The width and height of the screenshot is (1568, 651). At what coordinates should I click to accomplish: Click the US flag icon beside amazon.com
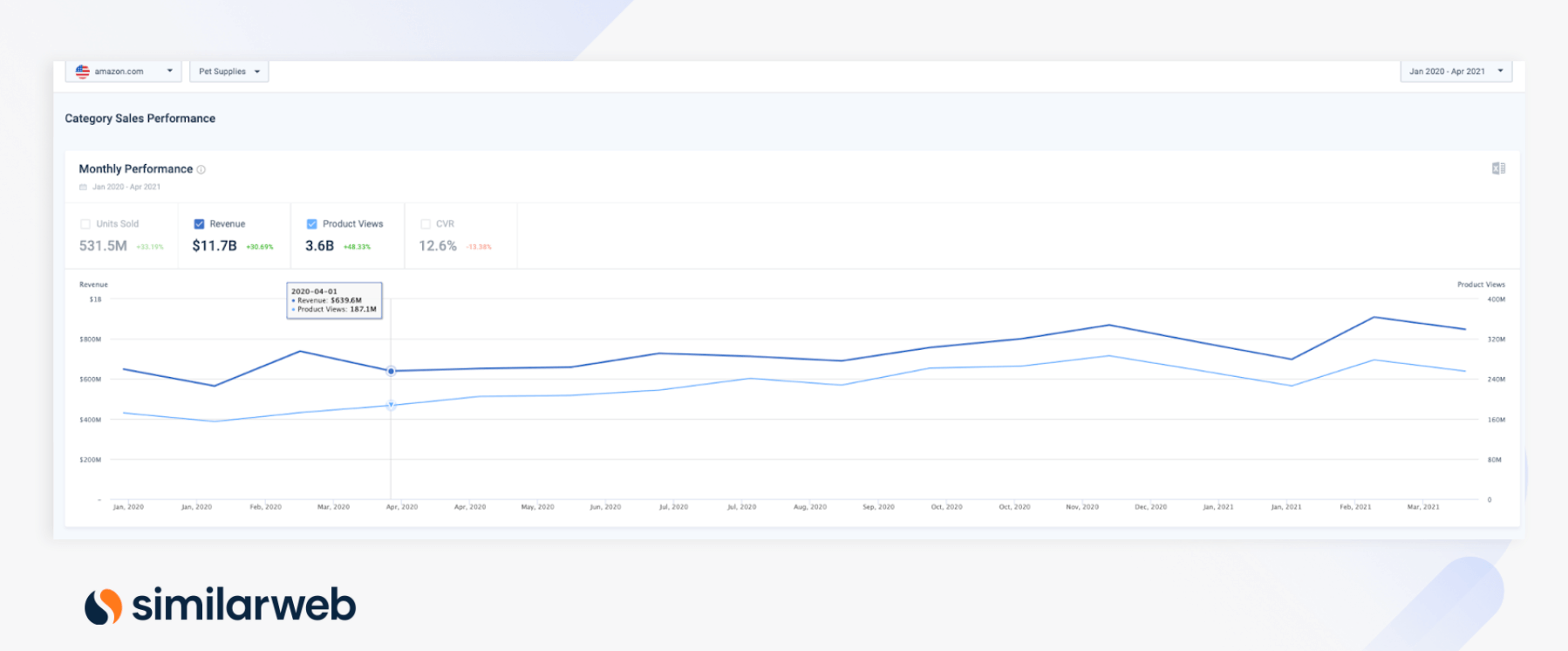[83, 72]
